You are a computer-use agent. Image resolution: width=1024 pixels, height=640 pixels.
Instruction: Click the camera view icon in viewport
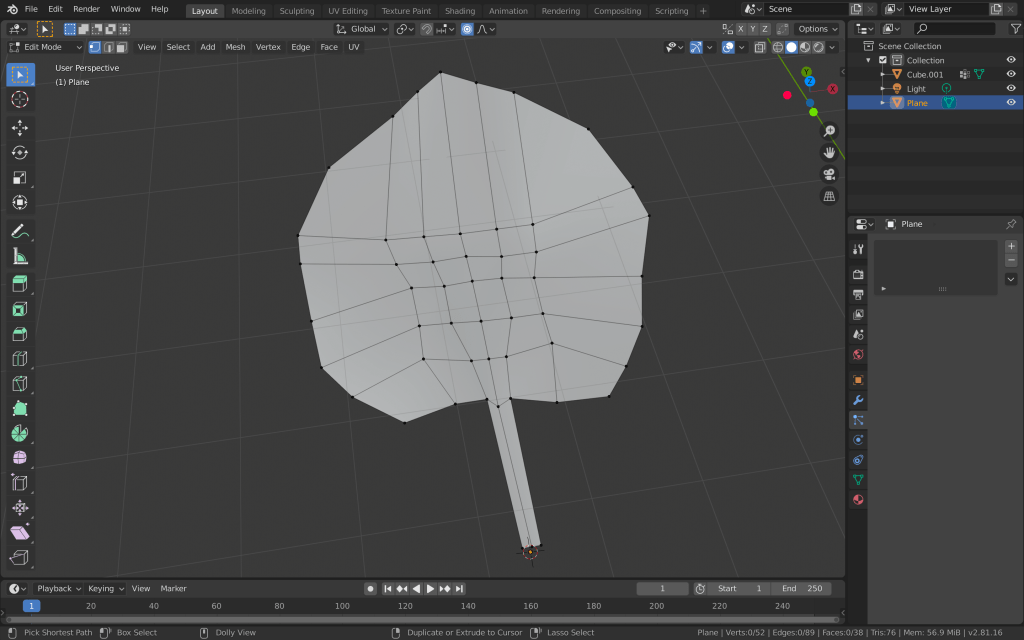tap(829, 174)
